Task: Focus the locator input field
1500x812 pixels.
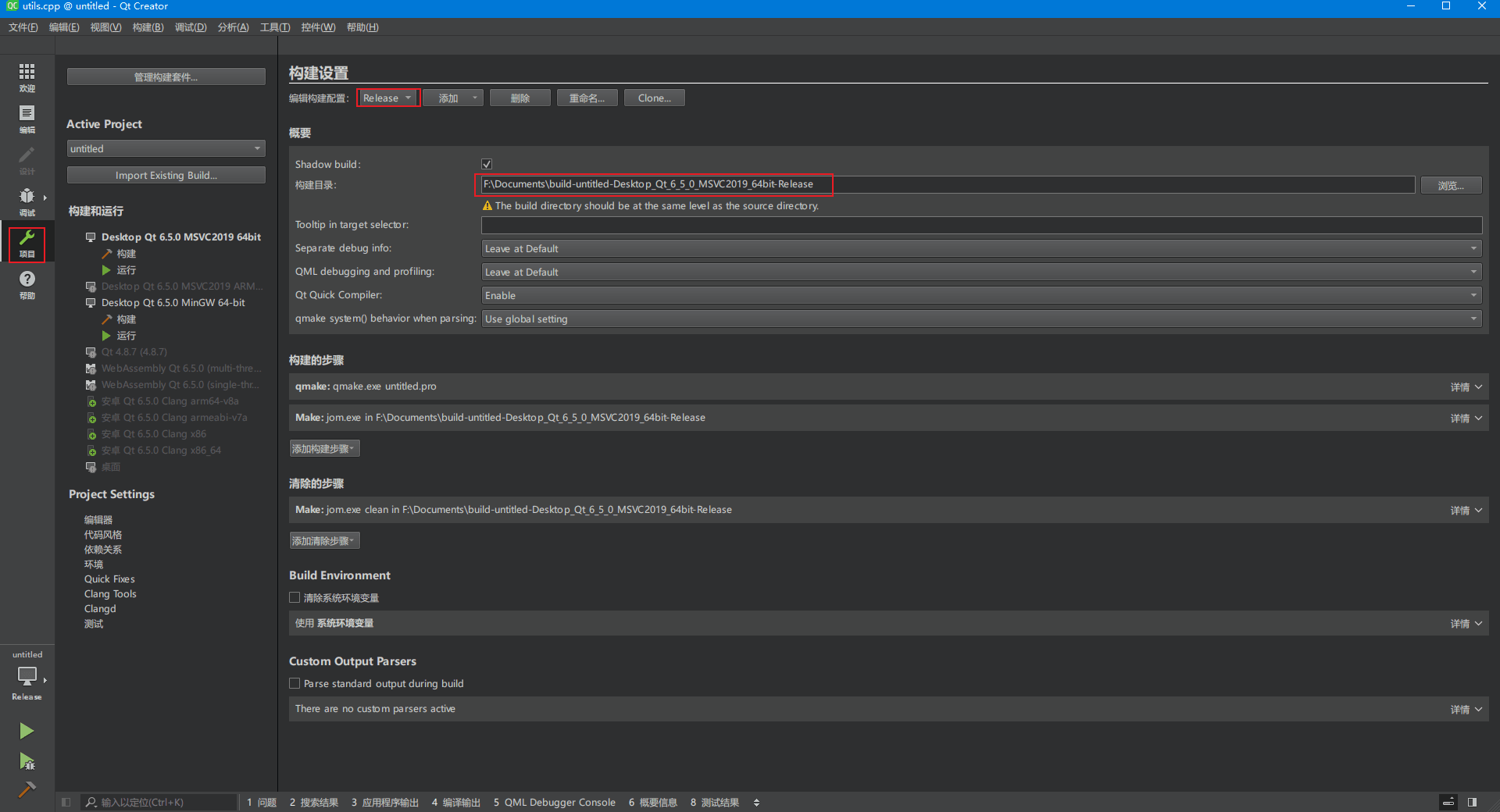Action: [159, 802]
